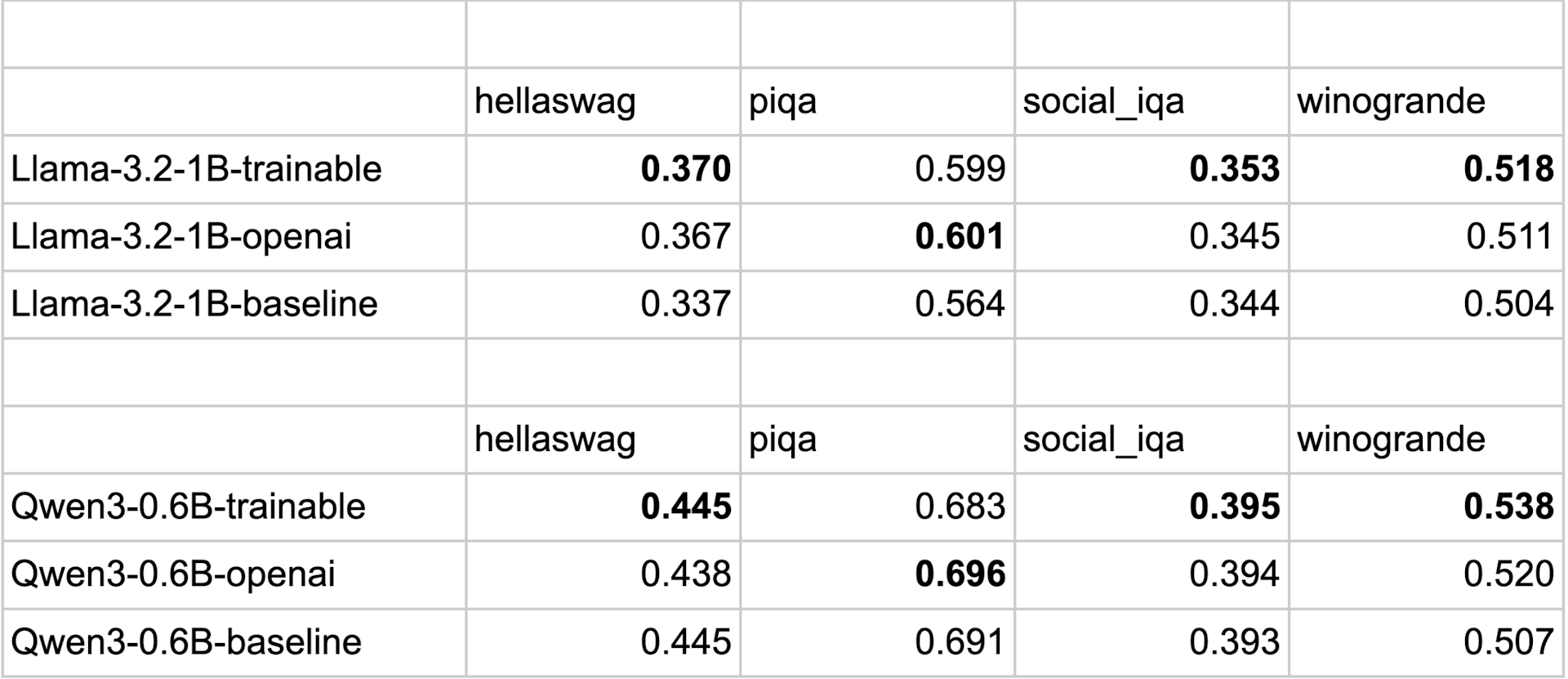The width and height of the screenshot is (1568, 679).
Task: Select the bold 0.395 social_iqa cell
Action: [1234, 507]
